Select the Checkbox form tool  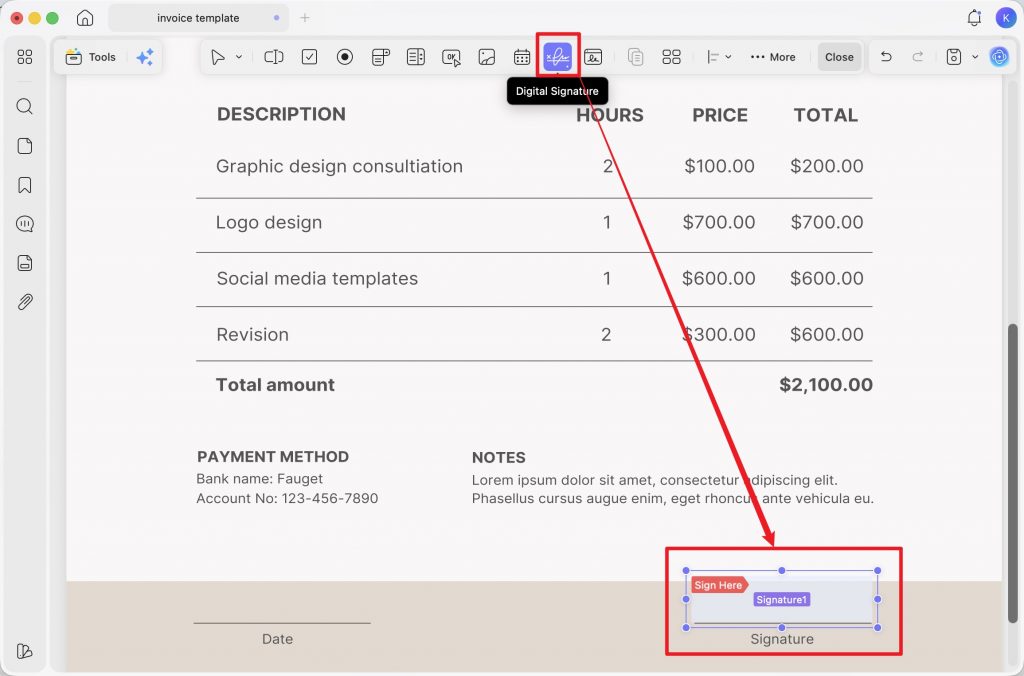[x=309, y=57]
